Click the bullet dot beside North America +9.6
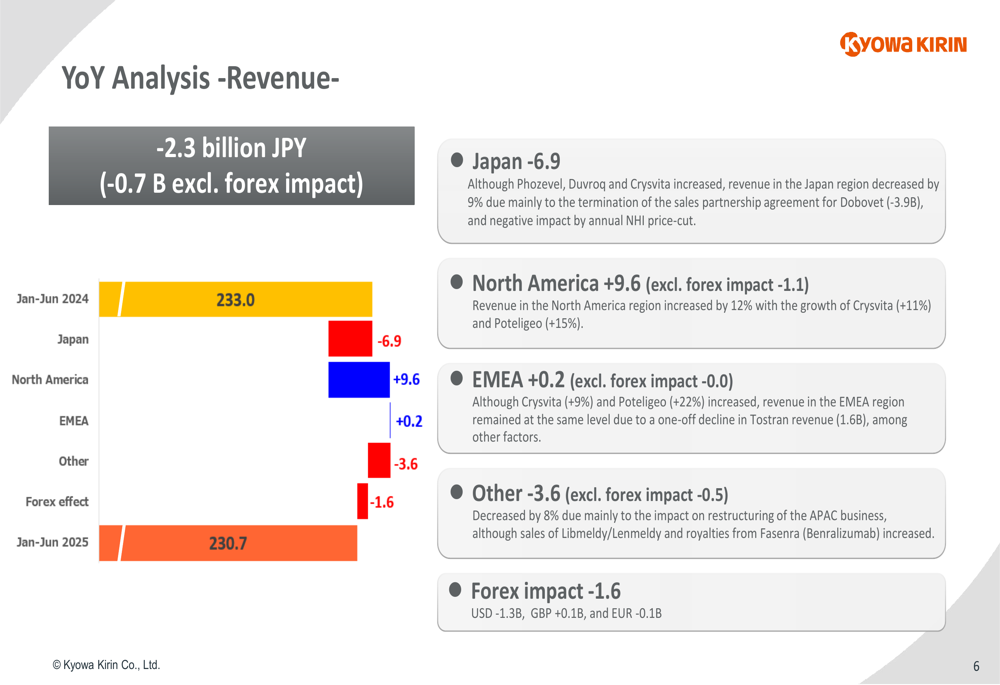The image size is (1000, 685). [457, 281]
